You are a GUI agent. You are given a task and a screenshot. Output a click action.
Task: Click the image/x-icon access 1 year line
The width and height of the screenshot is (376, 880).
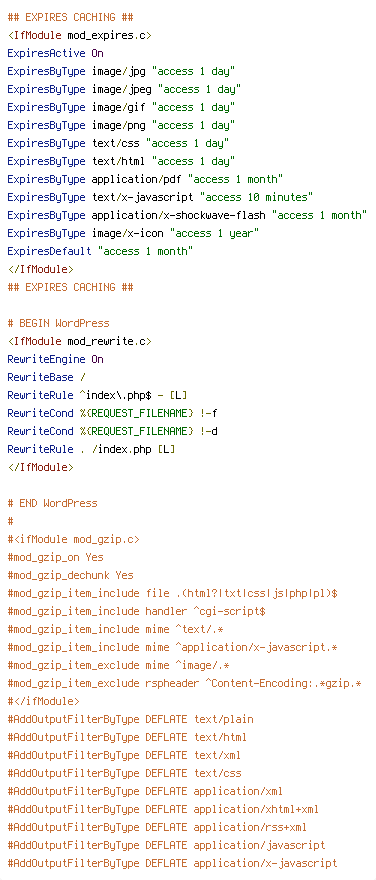pyautogui.click(x=133, y=233)
